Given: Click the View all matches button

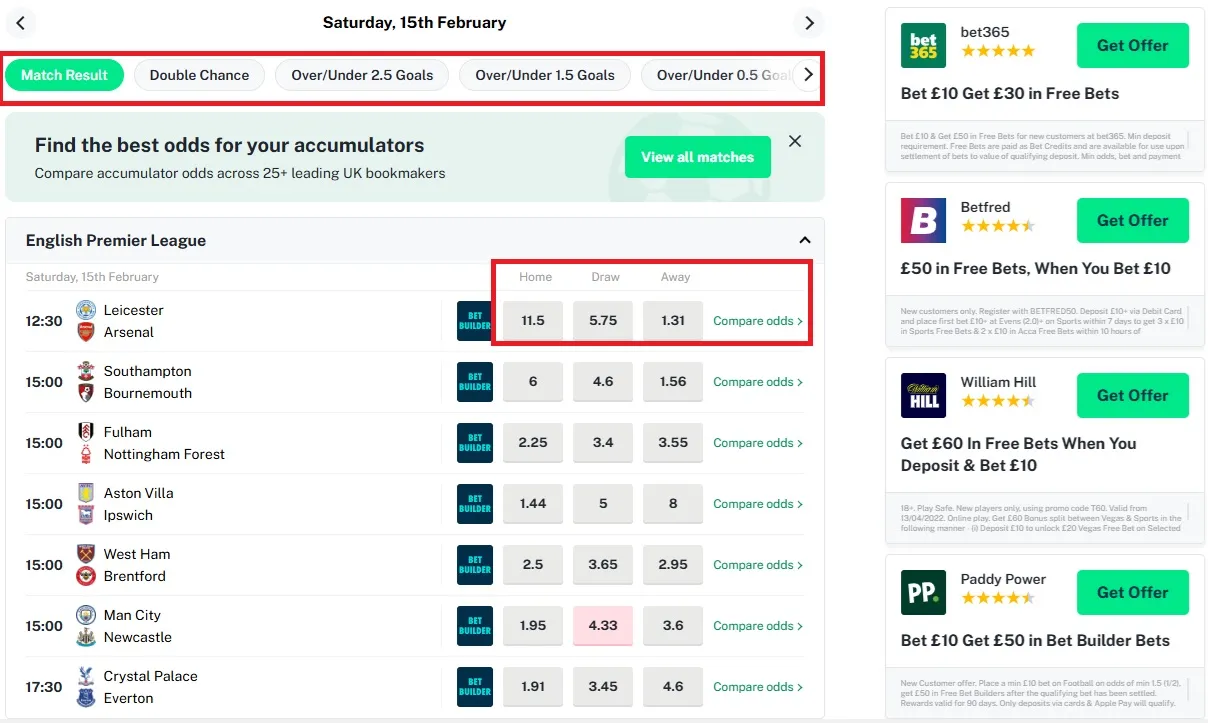Looking at the screenshot, I should 697,157.
